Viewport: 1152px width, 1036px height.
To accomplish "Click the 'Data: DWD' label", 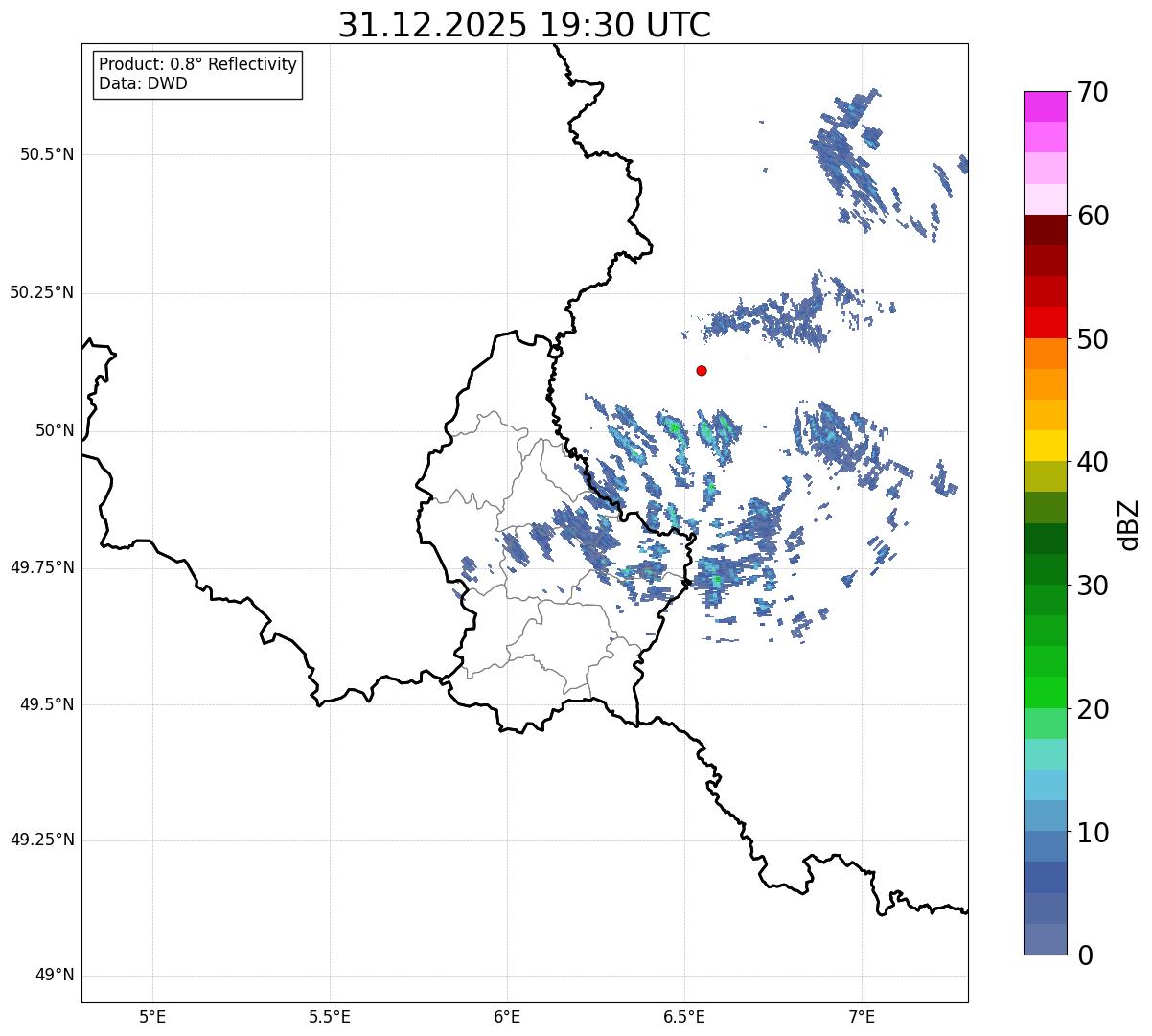I will pos(144,83).
